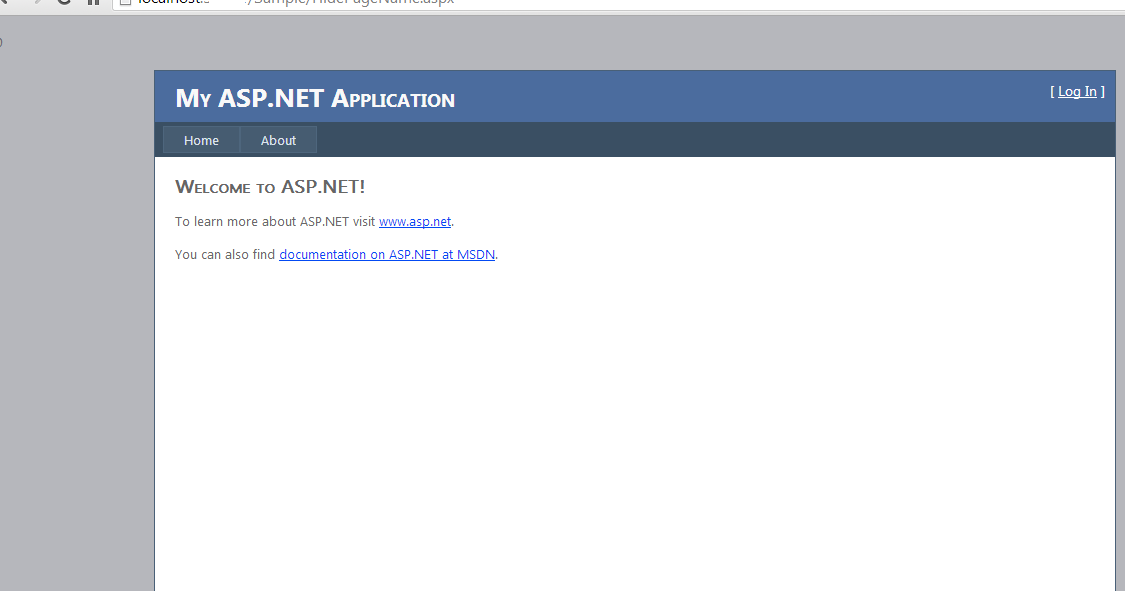Screen dimensions: 1125x591
Task: Open documentation on ASP.NET at MSDN link
Action: coord(387,255)
